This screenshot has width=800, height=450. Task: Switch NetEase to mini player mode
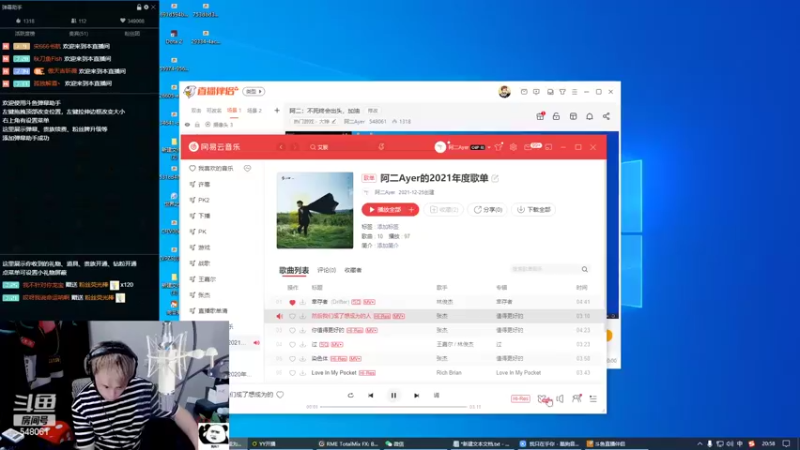pos(548,147)
